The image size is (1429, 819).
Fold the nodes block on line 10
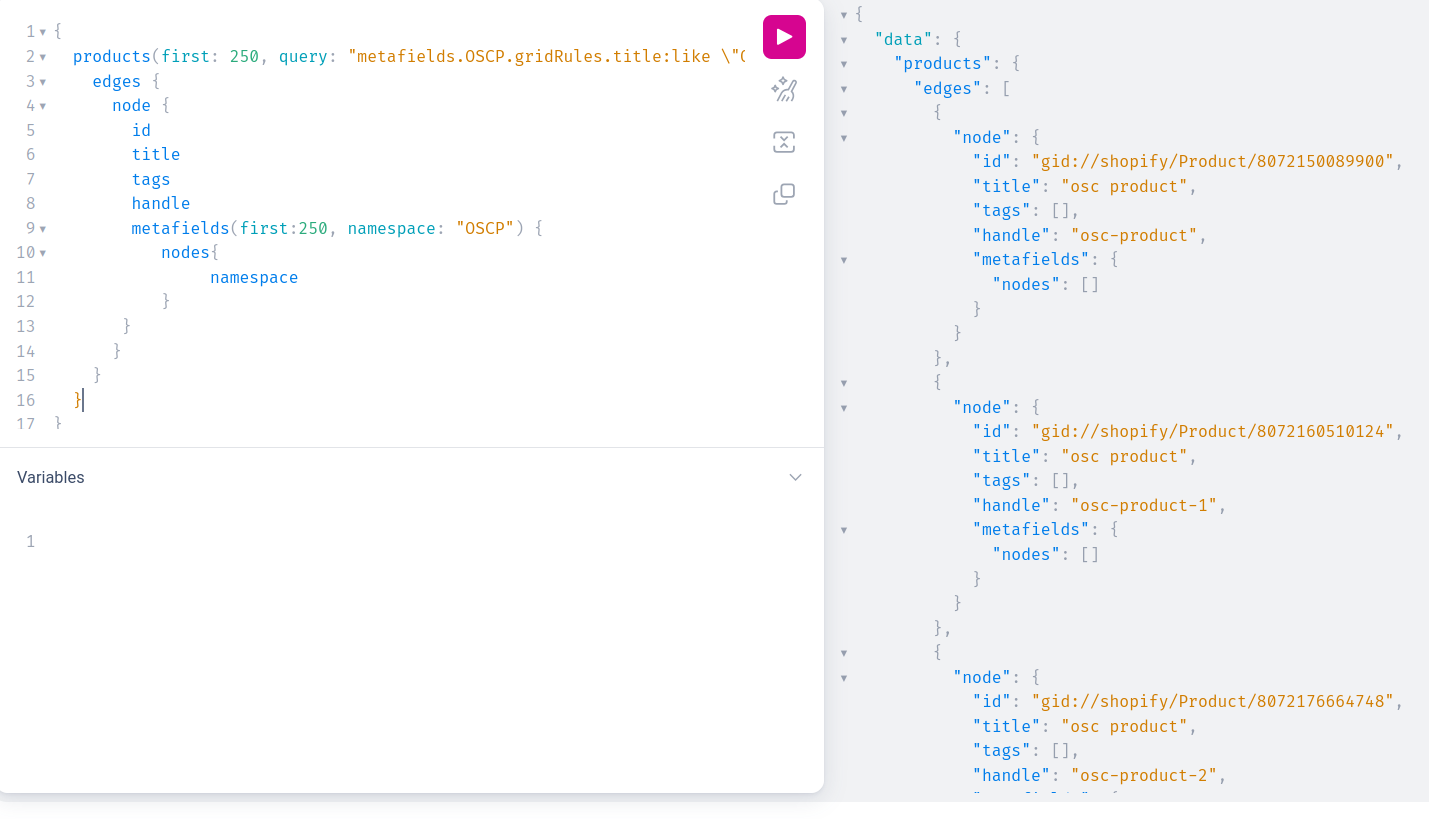click(x=43, y=253)
